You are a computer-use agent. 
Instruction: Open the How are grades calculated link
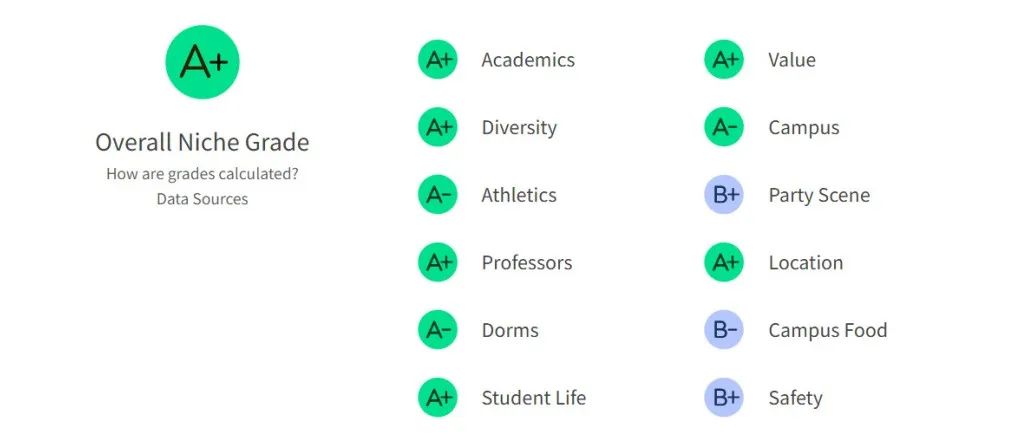202,174
